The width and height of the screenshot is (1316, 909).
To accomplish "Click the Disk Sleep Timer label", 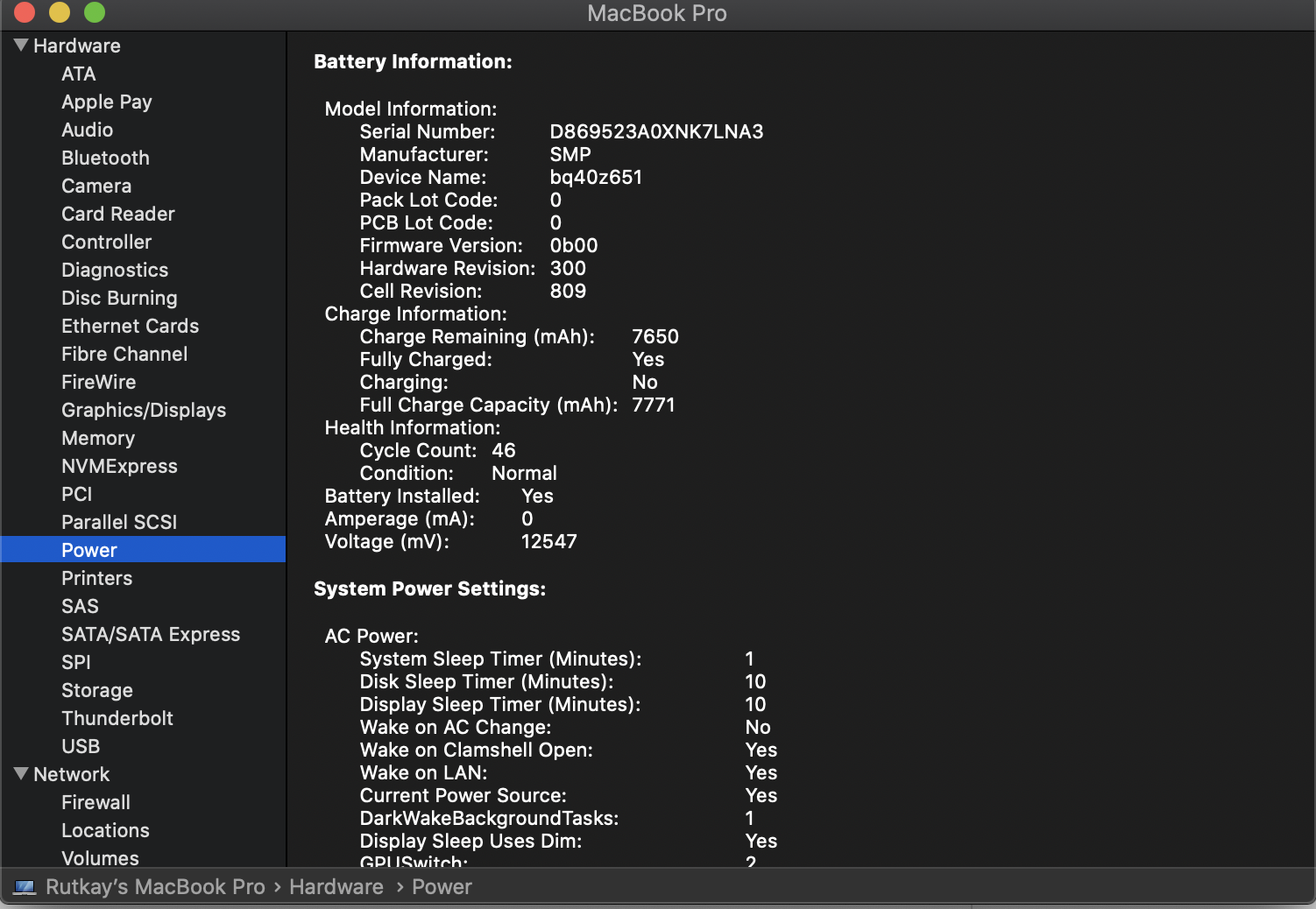I will point(487,681).
